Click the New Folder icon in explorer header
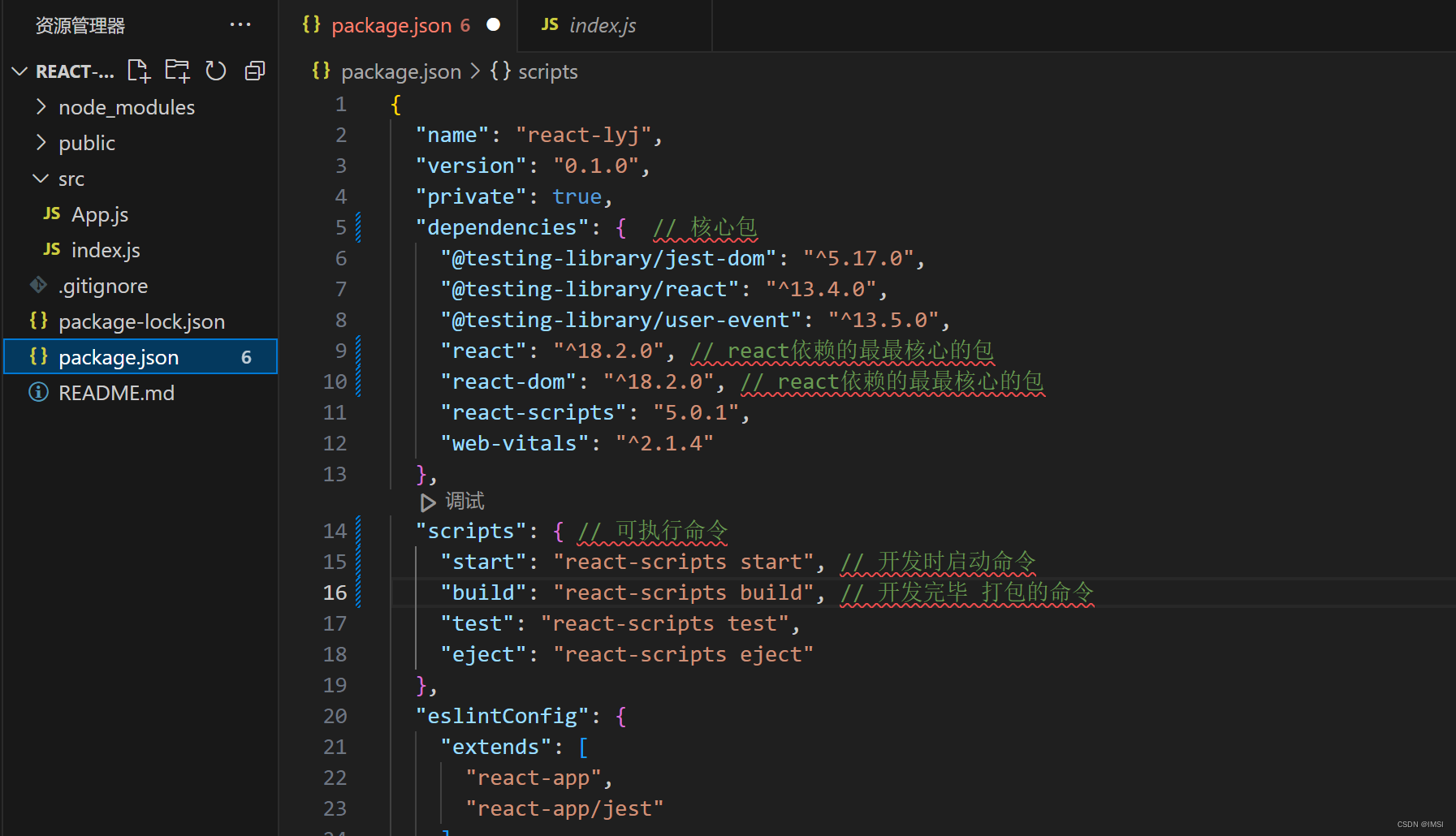Viewport: 1456px width, 836px height. [x=177, y=71]
